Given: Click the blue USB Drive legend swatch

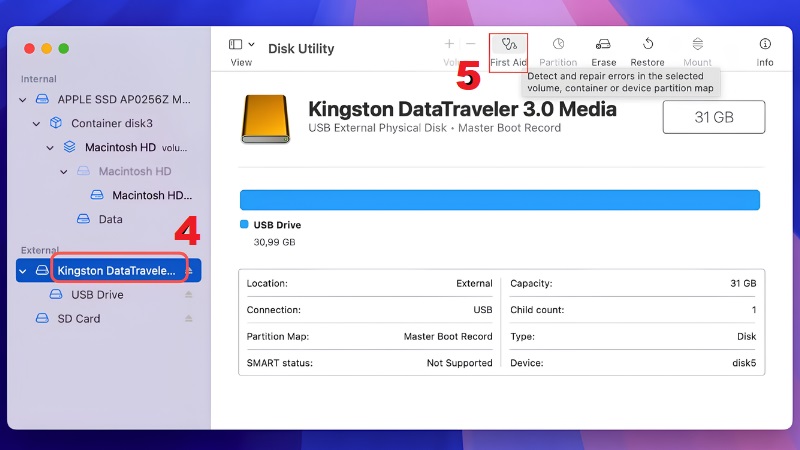Looking at the screenshot, I should pyautogui.click(x=244, y=224).
